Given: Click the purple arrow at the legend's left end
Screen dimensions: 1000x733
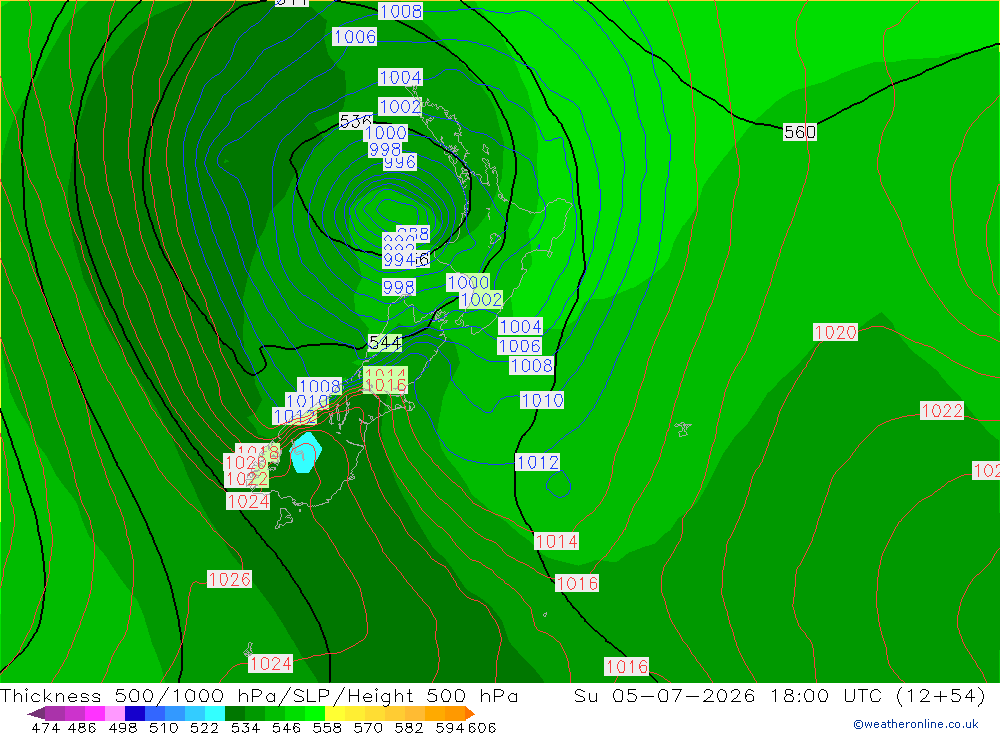Looking at the screenshot, I should tap(36, 713).
